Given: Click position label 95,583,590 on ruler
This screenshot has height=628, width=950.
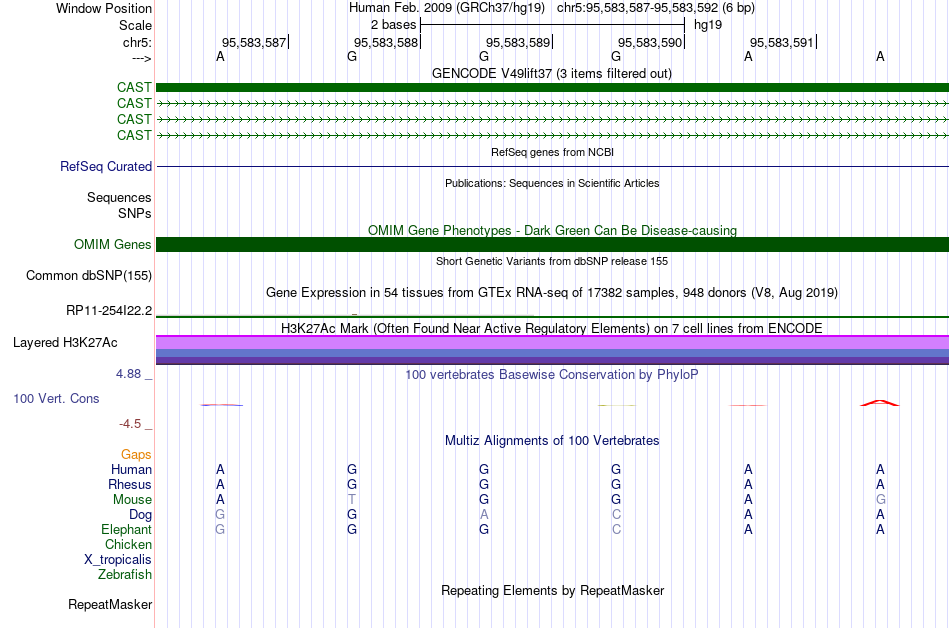Looking at the screenshot, I should (x=650, y=42).
